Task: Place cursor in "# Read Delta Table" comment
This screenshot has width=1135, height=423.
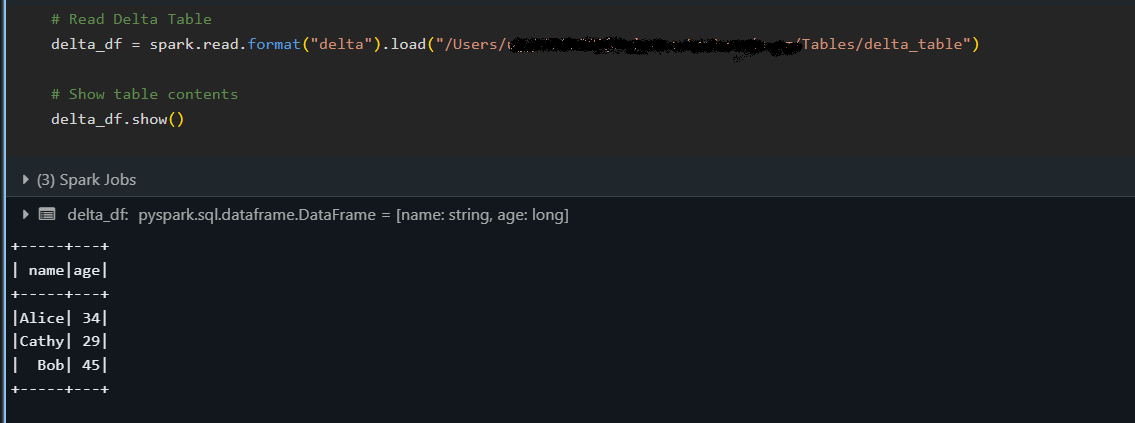Action: (131, 20)
